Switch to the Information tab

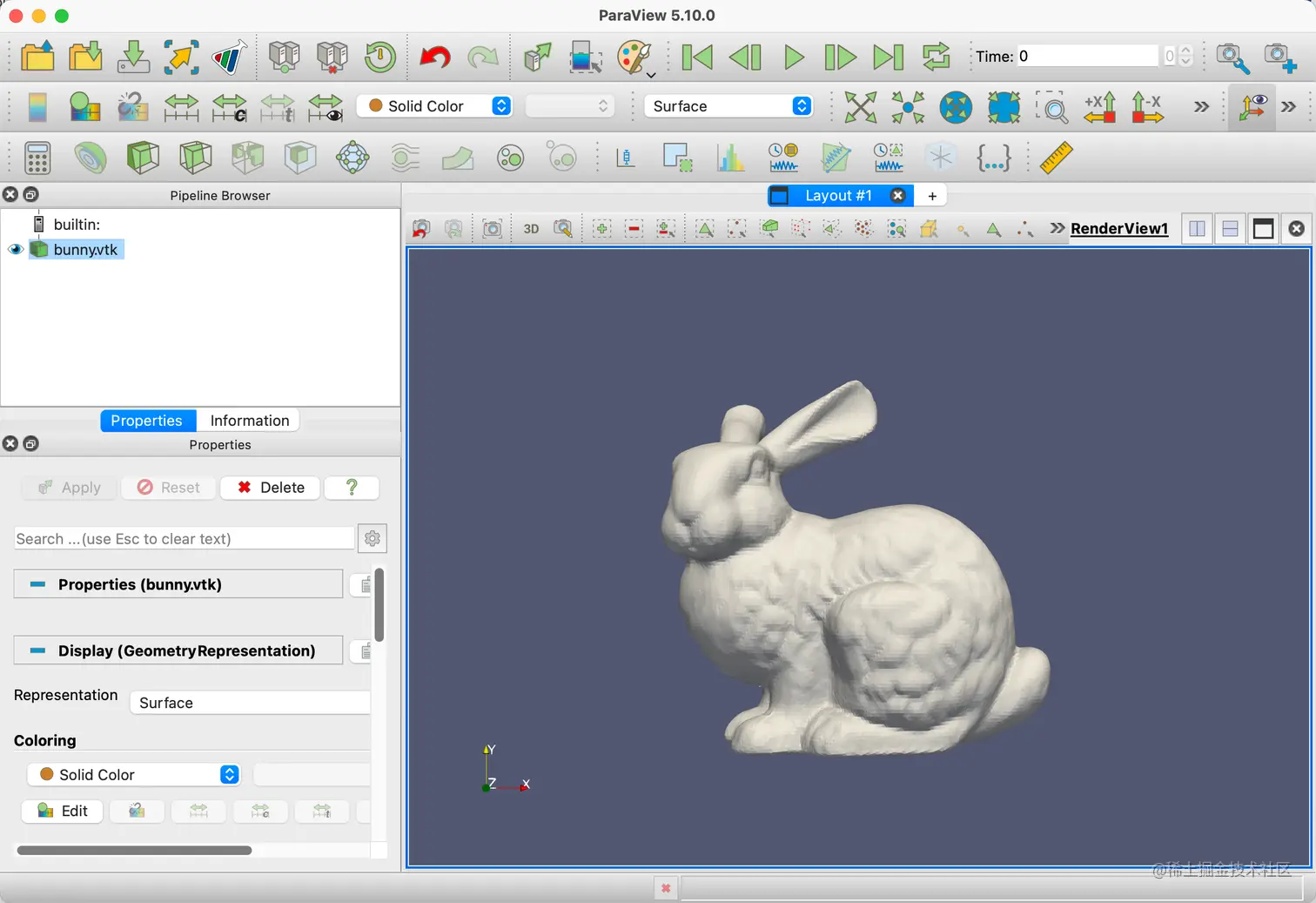[249, 421]
